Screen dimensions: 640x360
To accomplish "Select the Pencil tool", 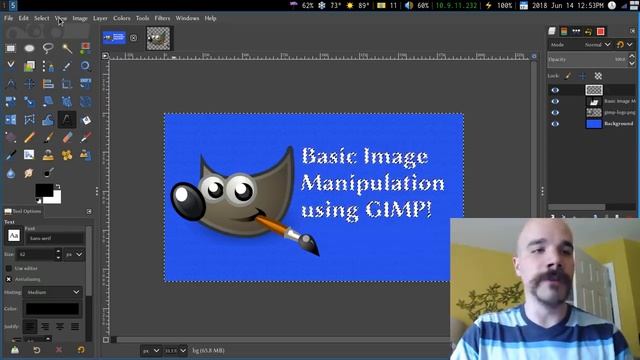I will coord(29,137).
